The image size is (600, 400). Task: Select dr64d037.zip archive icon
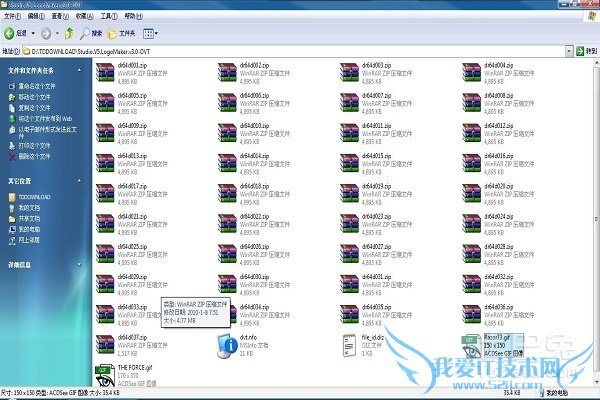[105, 345]
